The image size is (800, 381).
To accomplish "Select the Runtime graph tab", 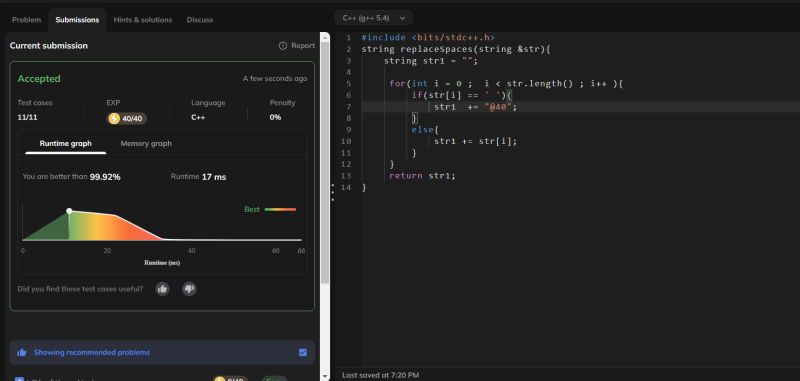I will [x=66, y=143].
